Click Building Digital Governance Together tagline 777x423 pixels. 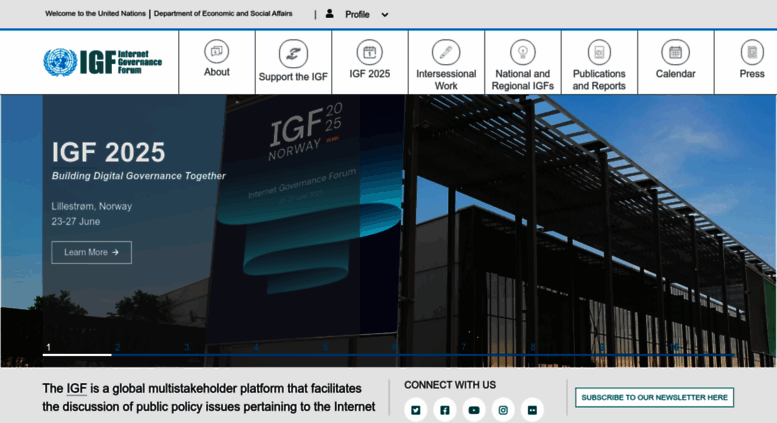click(139, 176)
